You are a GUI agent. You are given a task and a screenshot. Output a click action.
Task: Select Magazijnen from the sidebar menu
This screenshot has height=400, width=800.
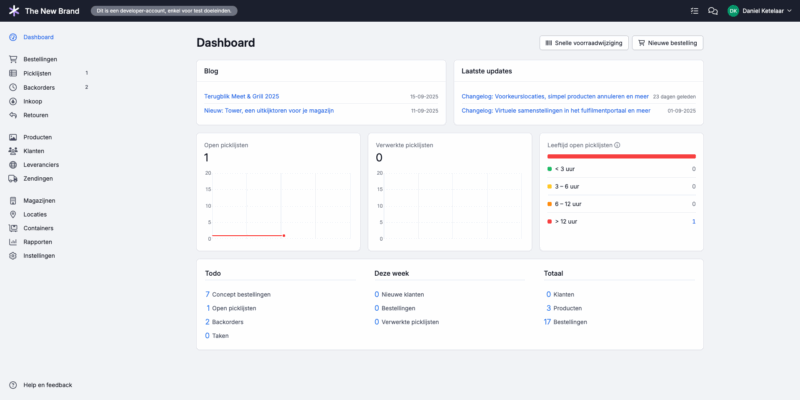39,200
